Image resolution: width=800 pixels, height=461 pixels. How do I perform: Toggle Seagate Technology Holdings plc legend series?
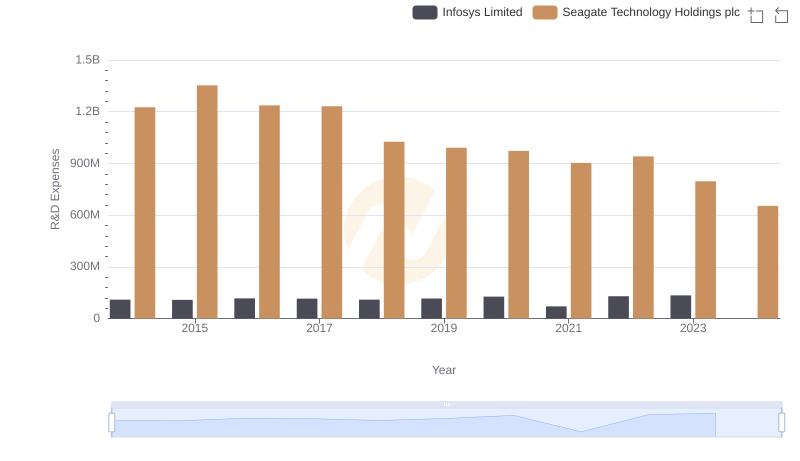point(636,12)
